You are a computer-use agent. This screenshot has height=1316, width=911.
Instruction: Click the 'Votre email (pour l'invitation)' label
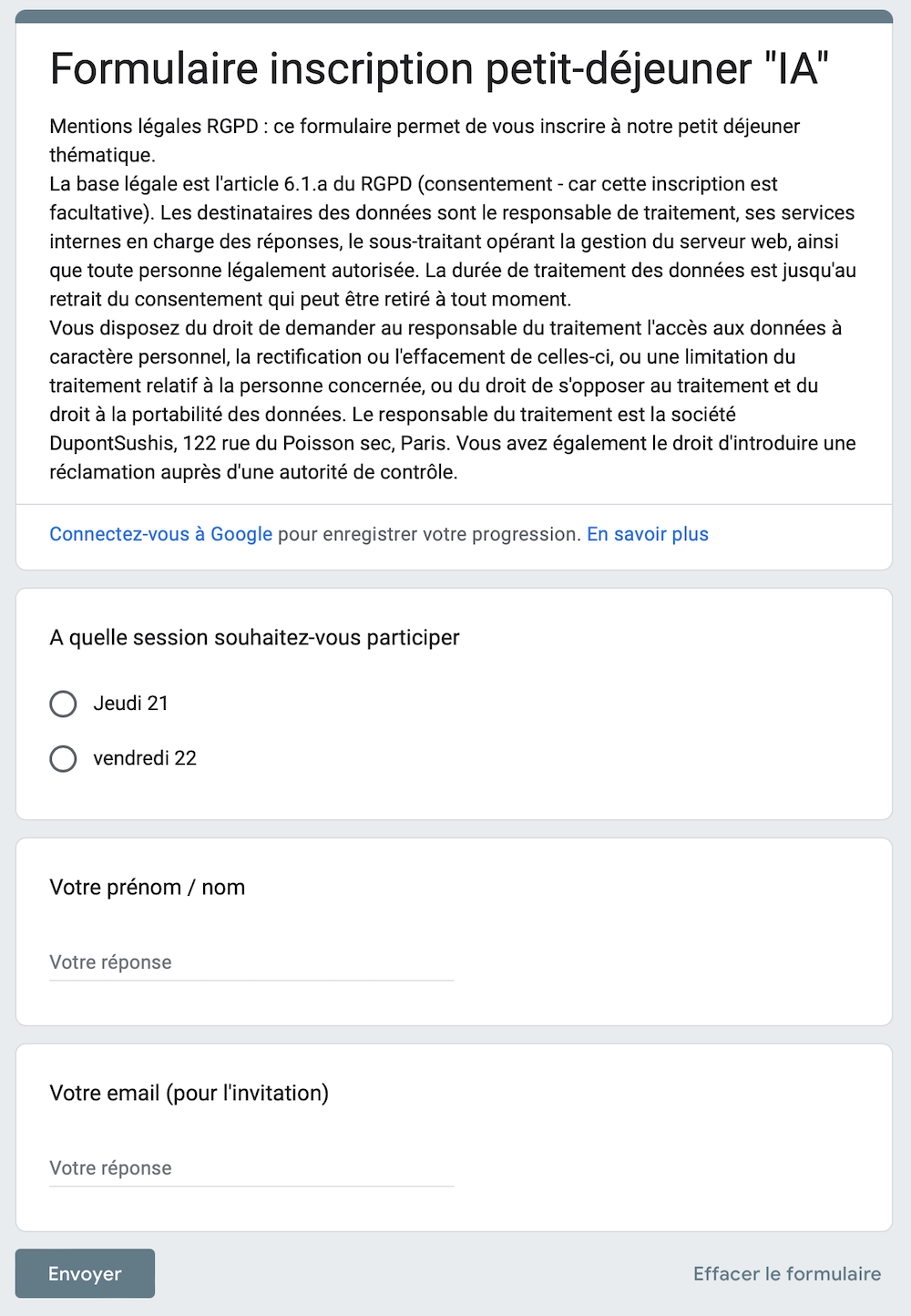pyautogui.click(x=189, y=1093)
